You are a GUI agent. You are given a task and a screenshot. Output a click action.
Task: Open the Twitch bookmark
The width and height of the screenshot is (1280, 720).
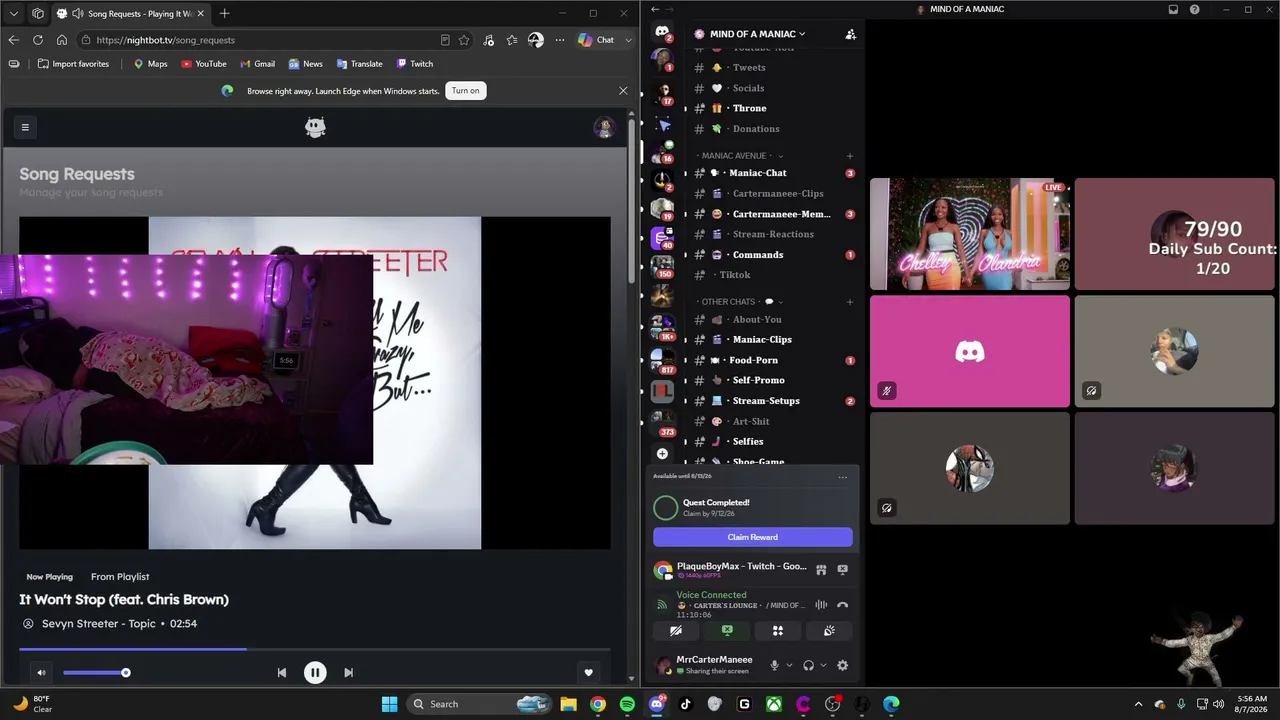414,64
